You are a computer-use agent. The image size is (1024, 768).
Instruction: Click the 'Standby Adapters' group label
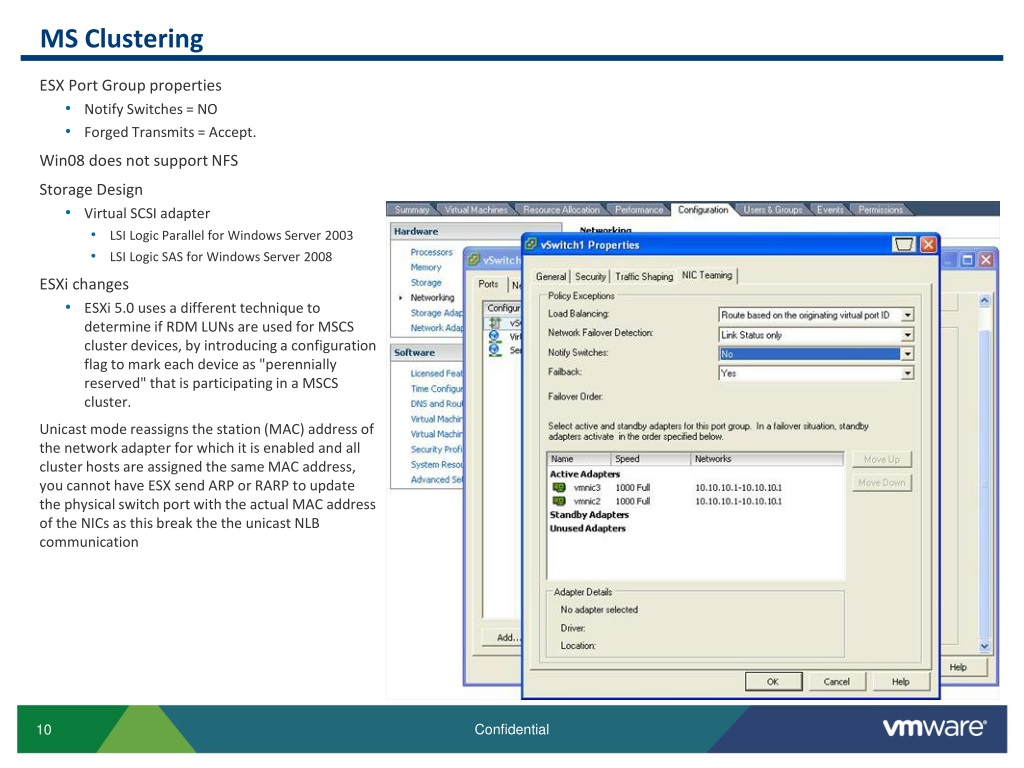point(589,515)
